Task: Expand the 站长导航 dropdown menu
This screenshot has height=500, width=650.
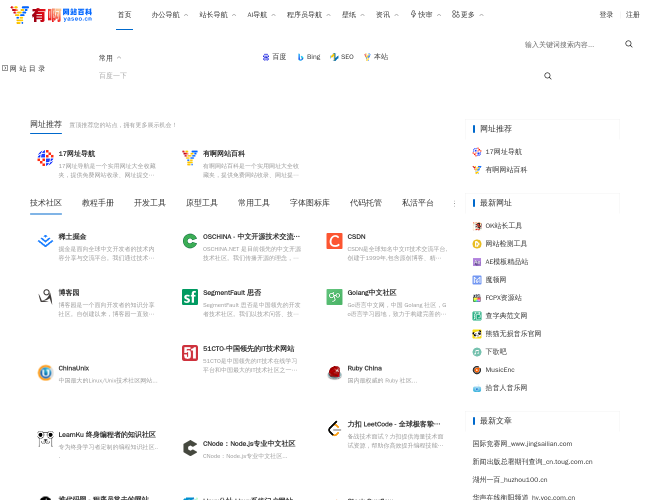Action: click(218, 15)
